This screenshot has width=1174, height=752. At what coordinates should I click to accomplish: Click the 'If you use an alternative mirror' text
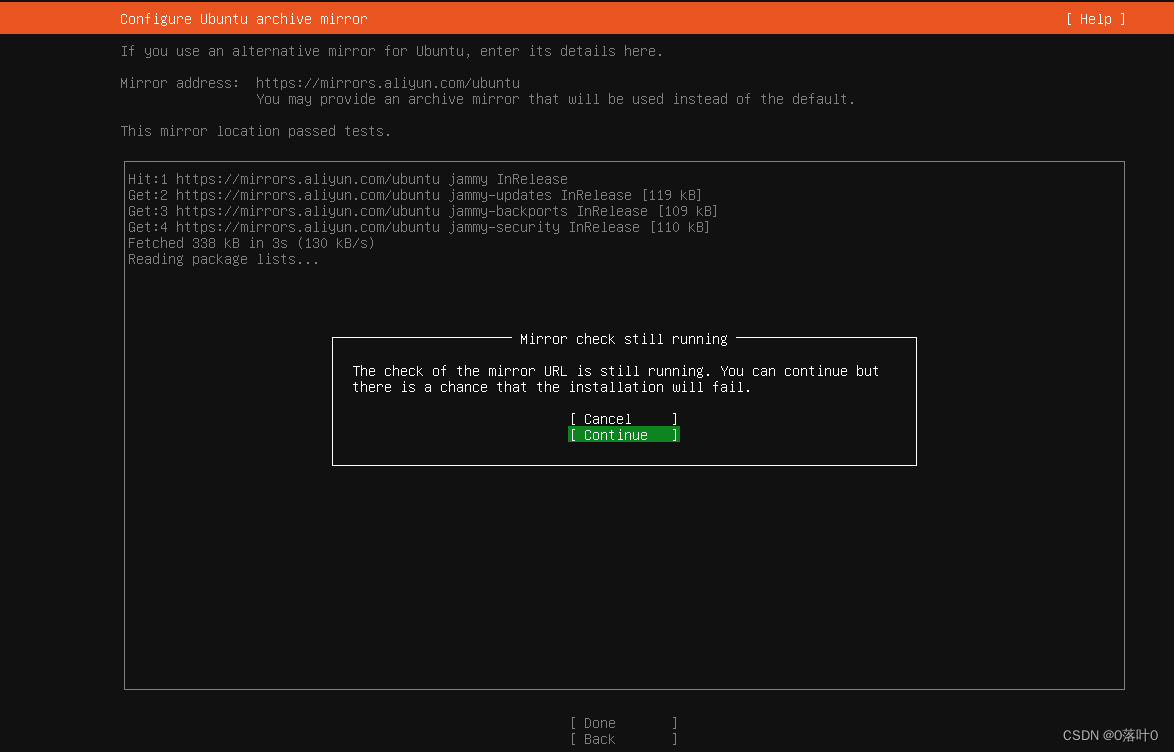point(392,51)
